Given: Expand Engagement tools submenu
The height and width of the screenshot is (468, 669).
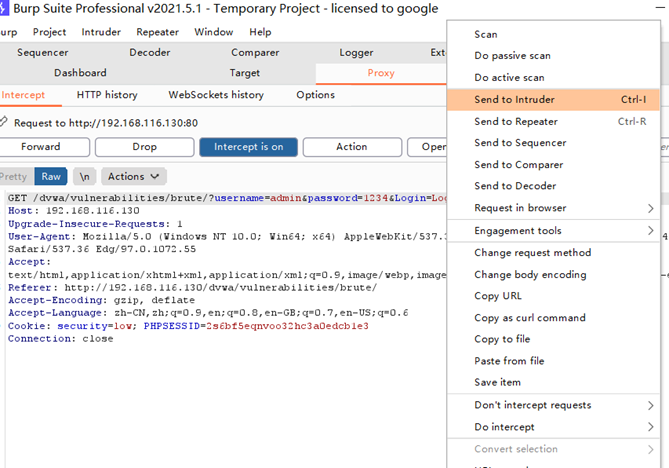Looking at the screenshot, I should (x=553, y=231).
